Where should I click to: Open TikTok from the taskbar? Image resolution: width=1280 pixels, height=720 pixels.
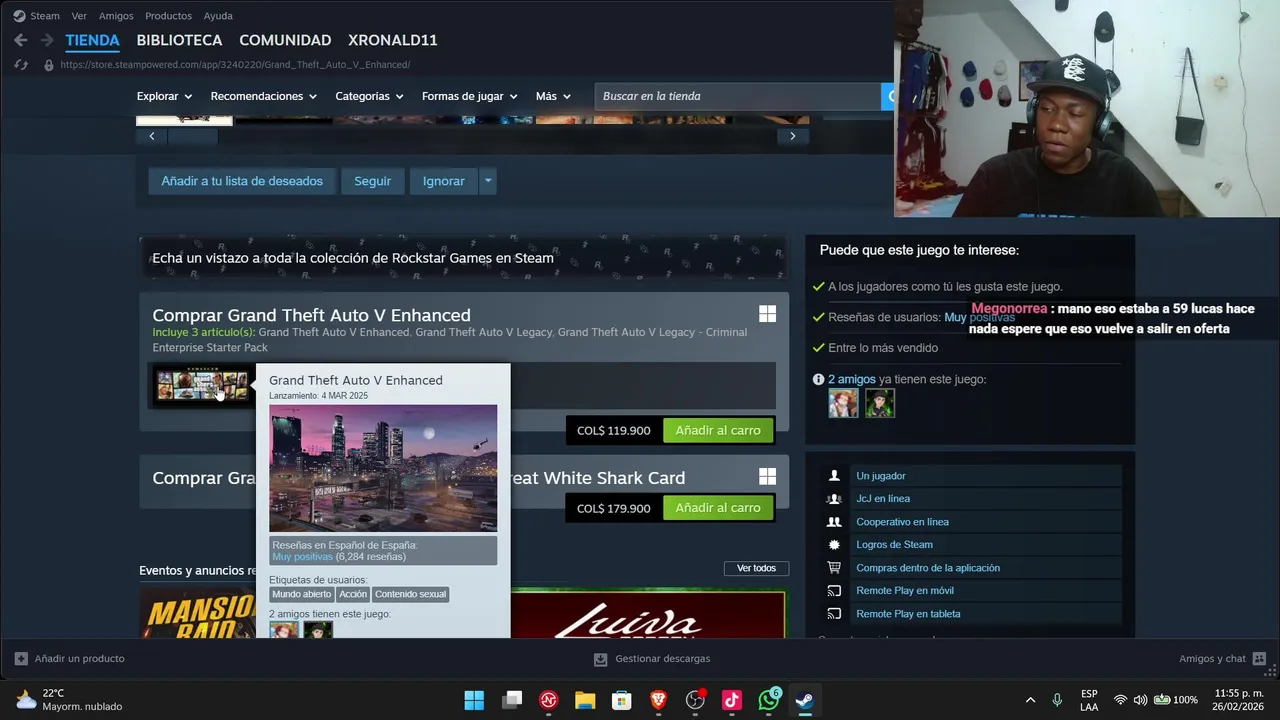pos(732,700)
